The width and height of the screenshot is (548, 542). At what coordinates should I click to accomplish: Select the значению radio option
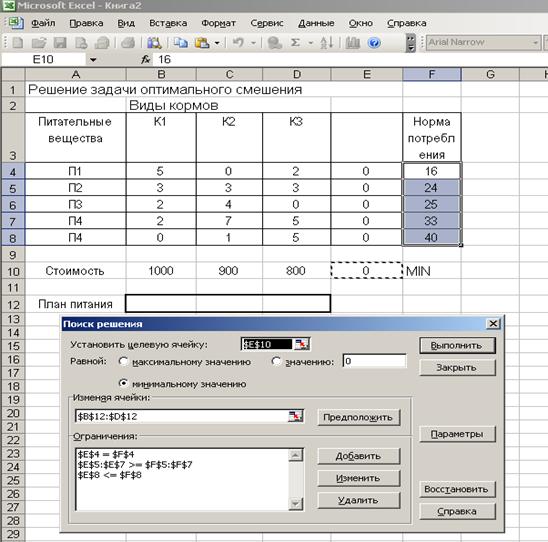coord(276,361)
